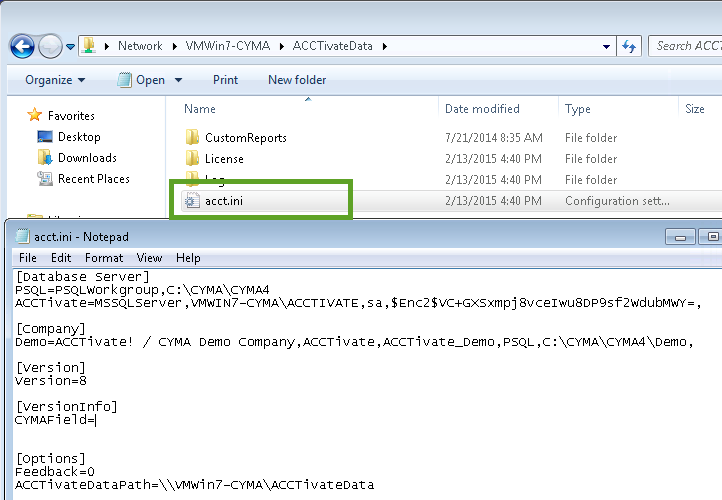Click the Demo=ACCTivate! company line

(x=354, y=342)
